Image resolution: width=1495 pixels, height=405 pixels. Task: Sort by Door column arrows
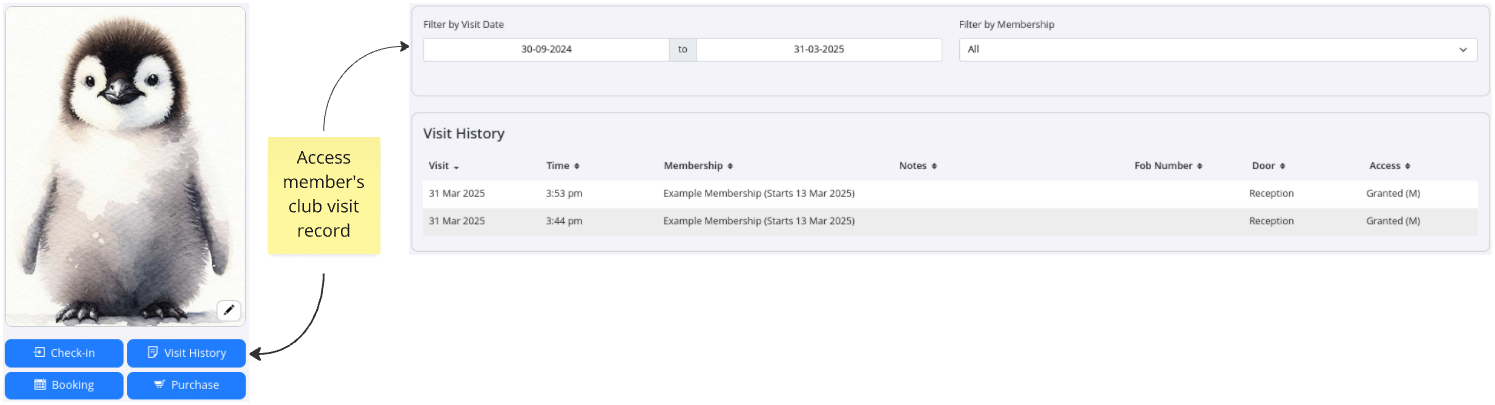pos(1283,166)
